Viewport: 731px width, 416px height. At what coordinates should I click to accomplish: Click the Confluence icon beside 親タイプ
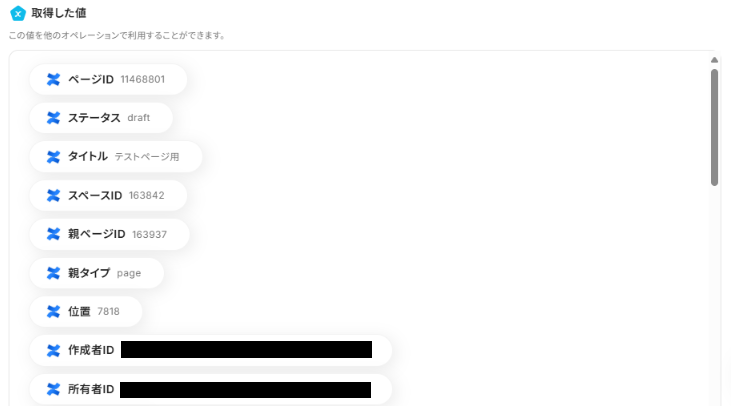coord(54,273)
